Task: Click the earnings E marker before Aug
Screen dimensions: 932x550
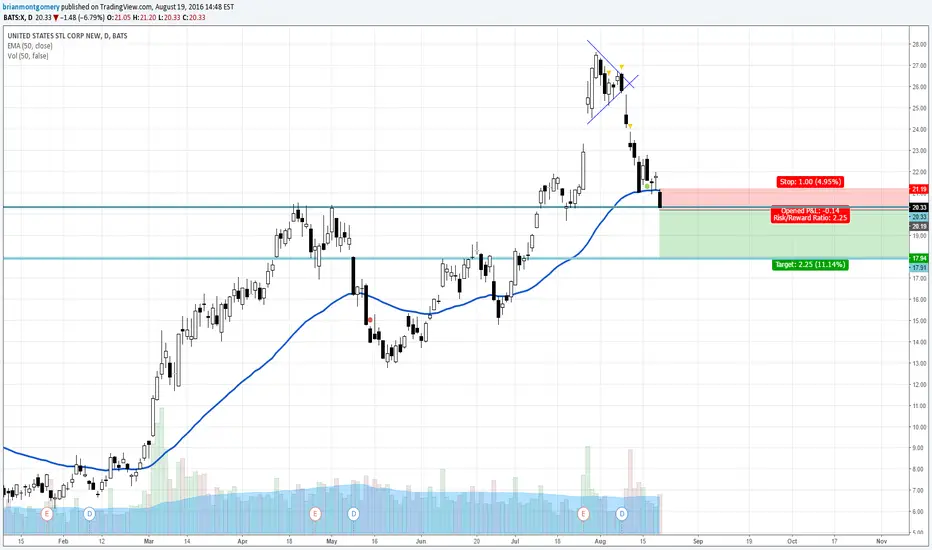Action: [584, 513]
